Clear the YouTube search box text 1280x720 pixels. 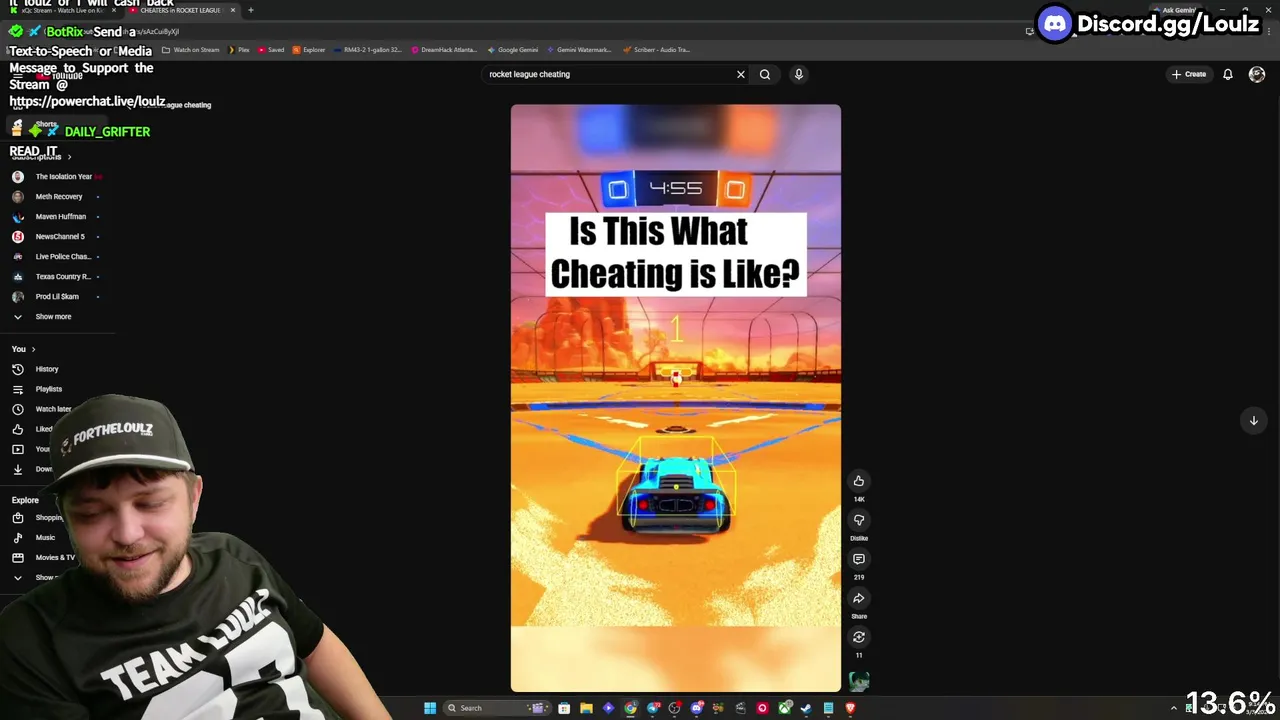point(741,74)
